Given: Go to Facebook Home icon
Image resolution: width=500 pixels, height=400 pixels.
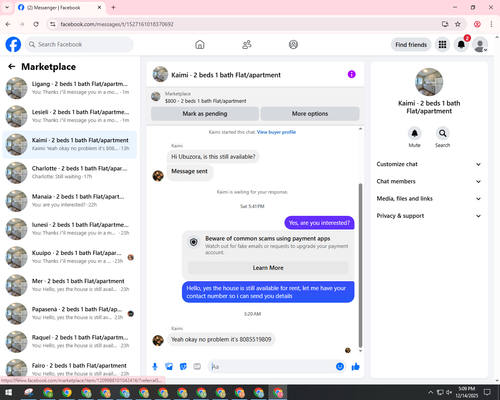Looking at the screenshot, I should 200,44.
